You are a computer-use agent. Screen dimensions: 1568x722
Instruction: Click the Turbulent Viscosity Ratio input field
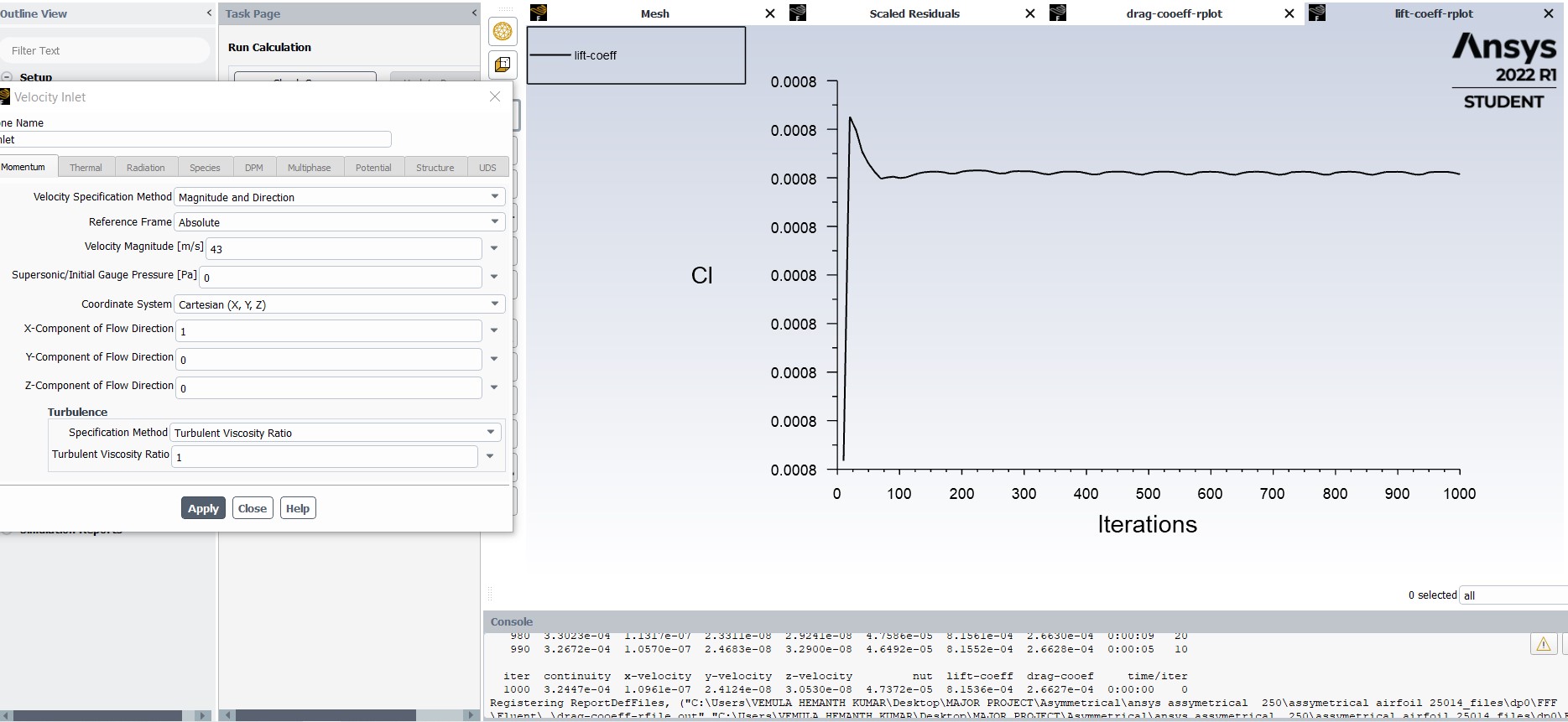(325, 456)
